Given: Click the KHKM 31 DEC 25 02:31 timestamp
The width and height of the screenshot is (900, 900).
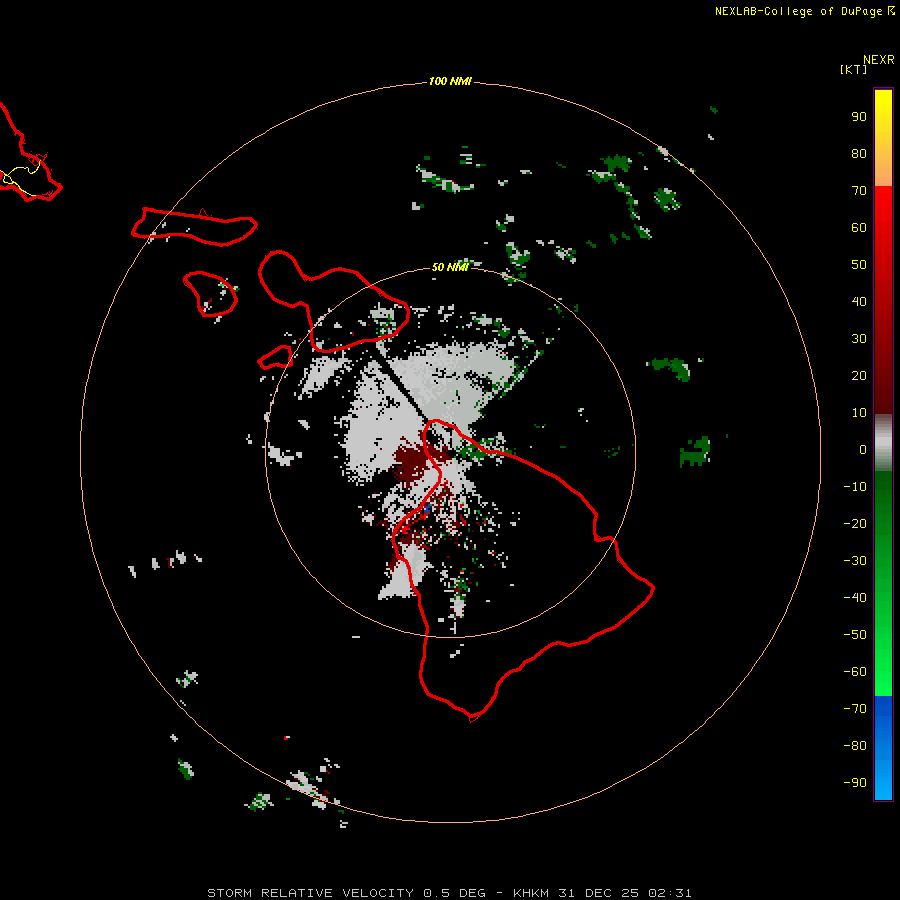Looking at the screenshot, I should tap(602, 893).
